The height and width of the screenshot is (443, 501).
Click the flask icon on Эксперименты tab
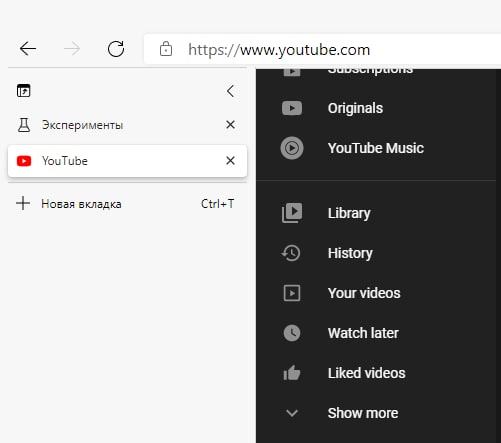(24, 125)
